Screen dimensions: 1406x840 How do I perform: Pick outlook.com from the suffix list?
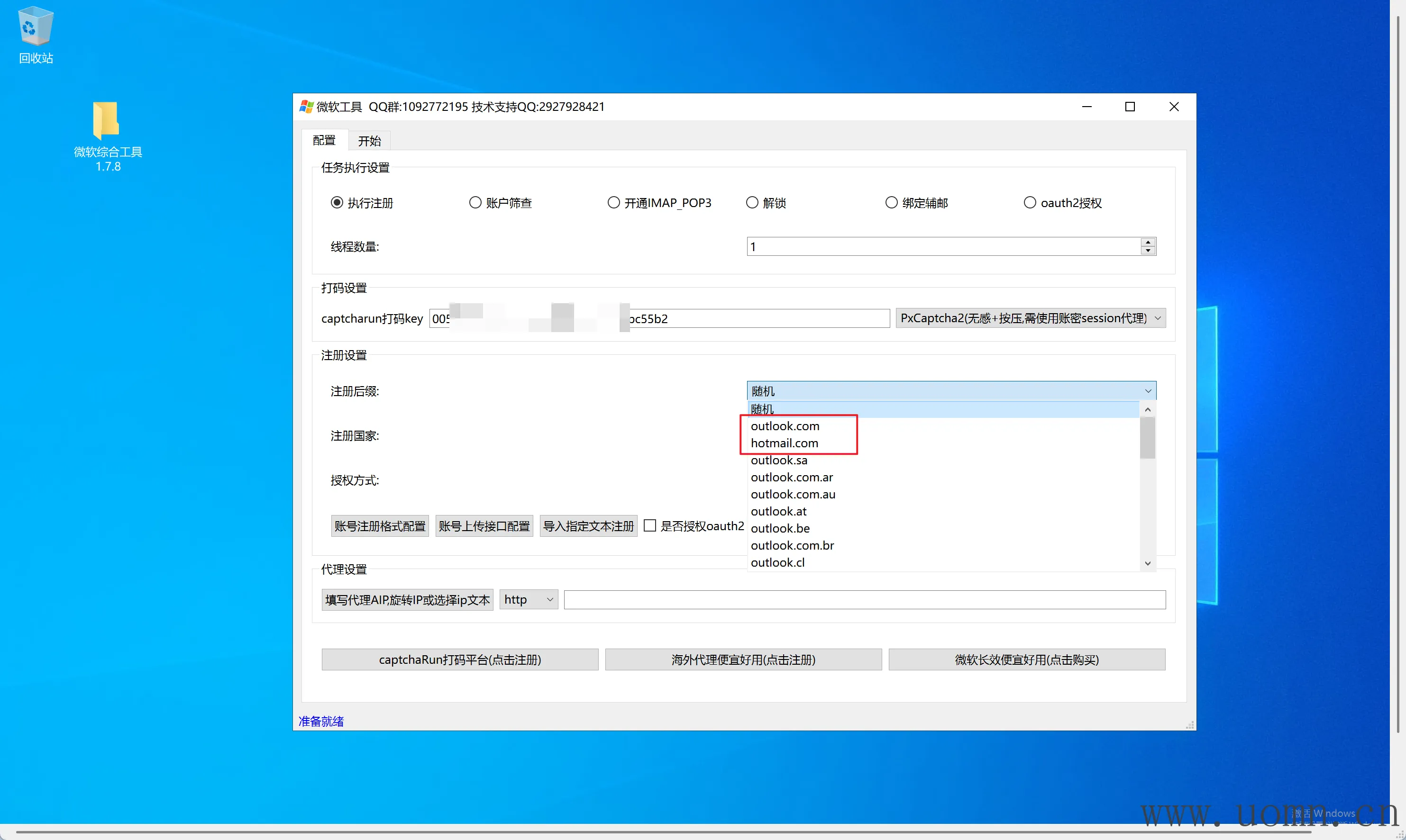[785, 426]
